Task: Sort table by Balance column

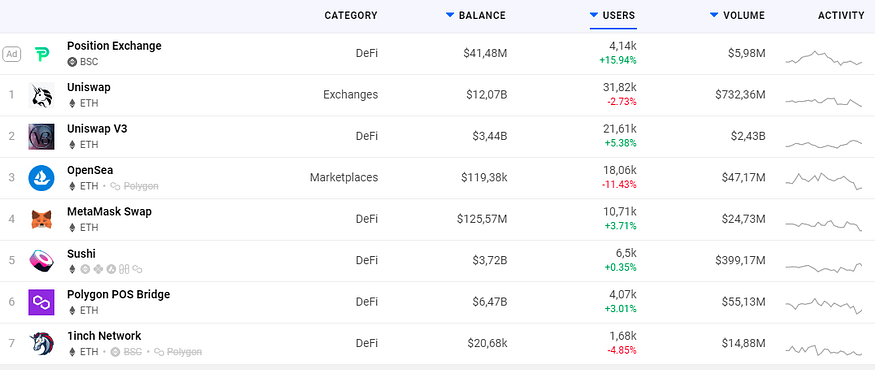Action: pyautogui.click(x=476, y=16)
